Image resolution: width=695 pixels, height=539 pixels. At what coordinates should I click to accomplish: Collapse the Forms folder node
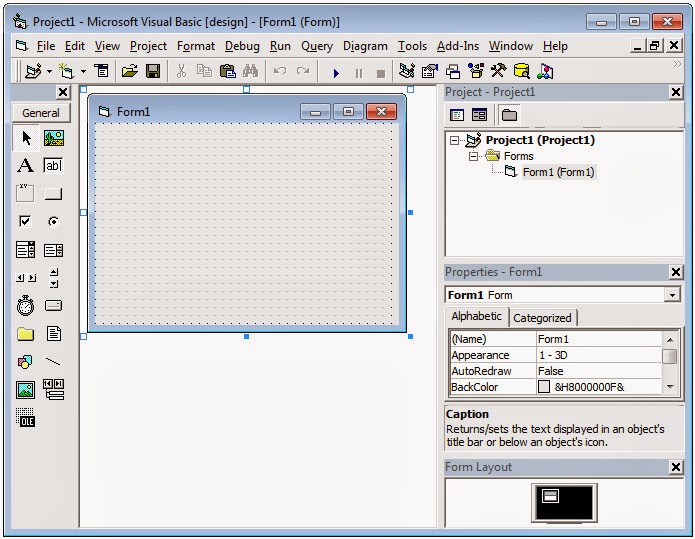point(473,156)
